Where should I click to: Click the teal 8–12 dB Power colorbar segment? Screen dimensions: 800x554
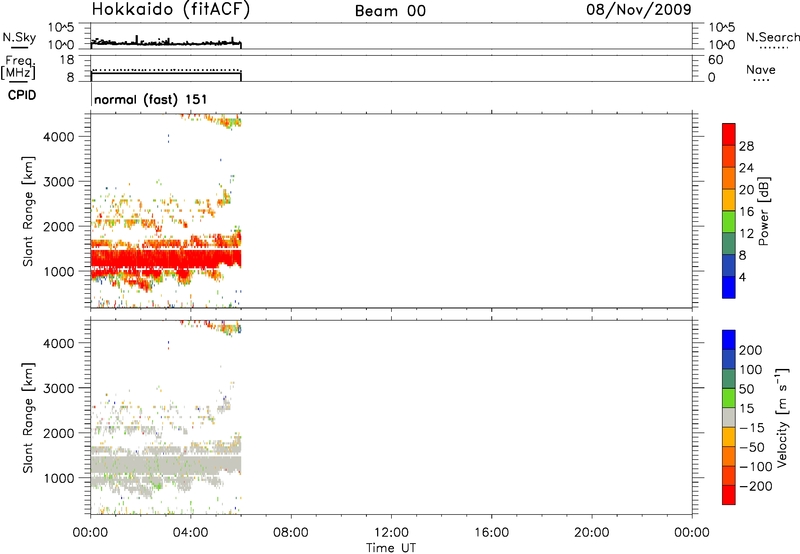pos(729,243)
